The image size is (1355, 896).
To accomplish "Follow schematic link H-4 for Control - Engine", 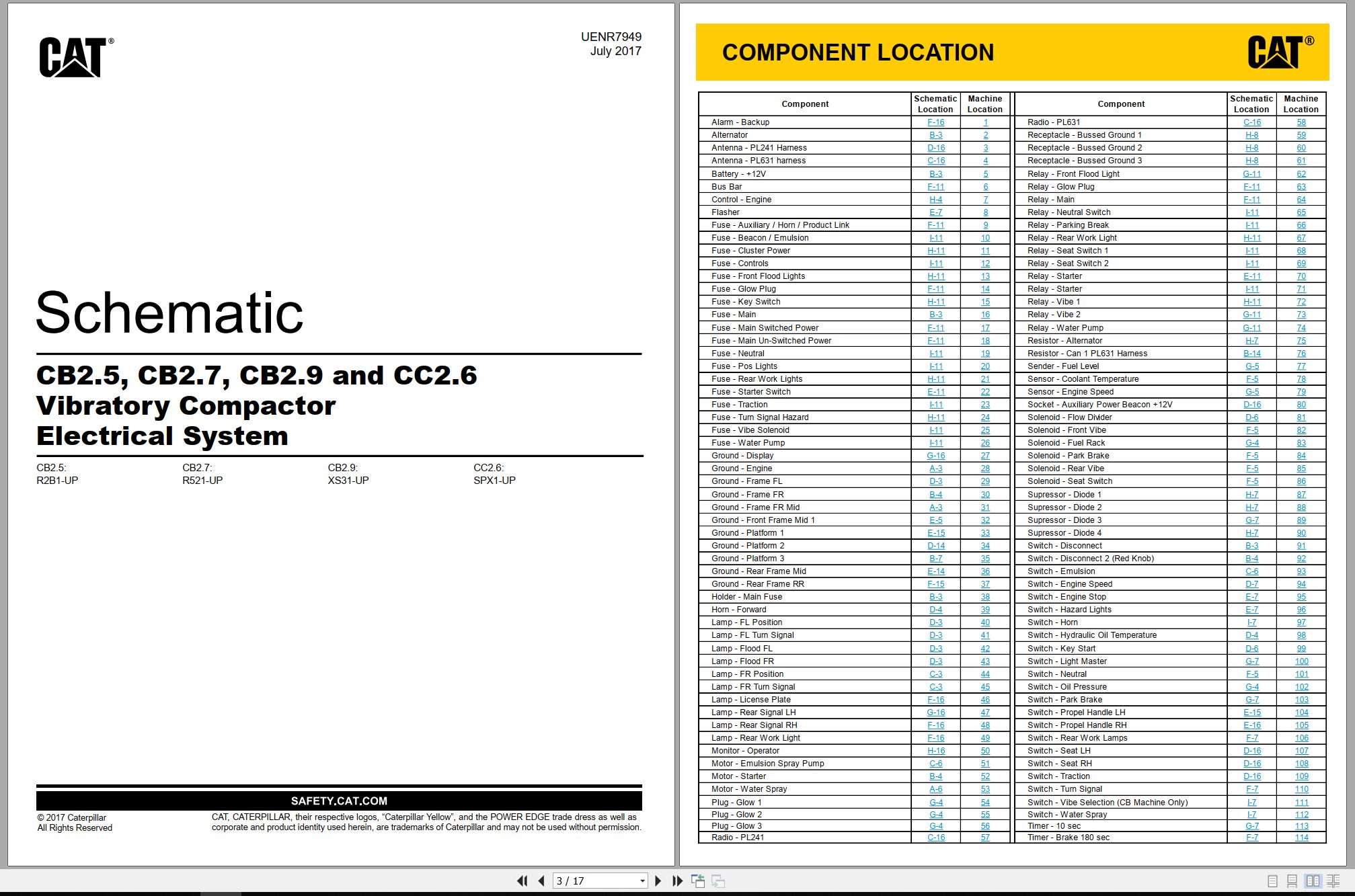I will (935, 200).
